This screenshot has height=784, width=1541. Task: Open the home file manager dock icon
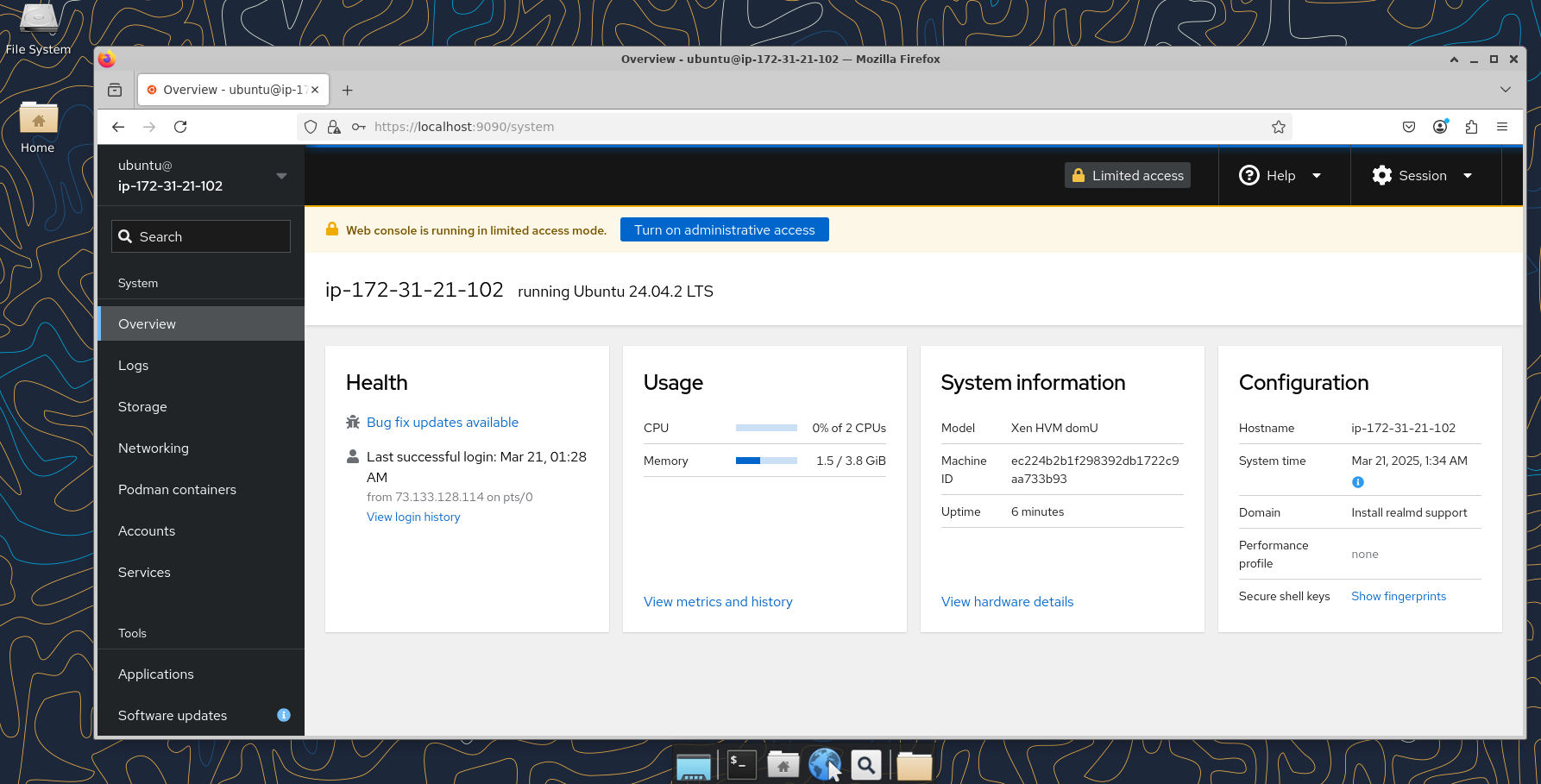783,764
